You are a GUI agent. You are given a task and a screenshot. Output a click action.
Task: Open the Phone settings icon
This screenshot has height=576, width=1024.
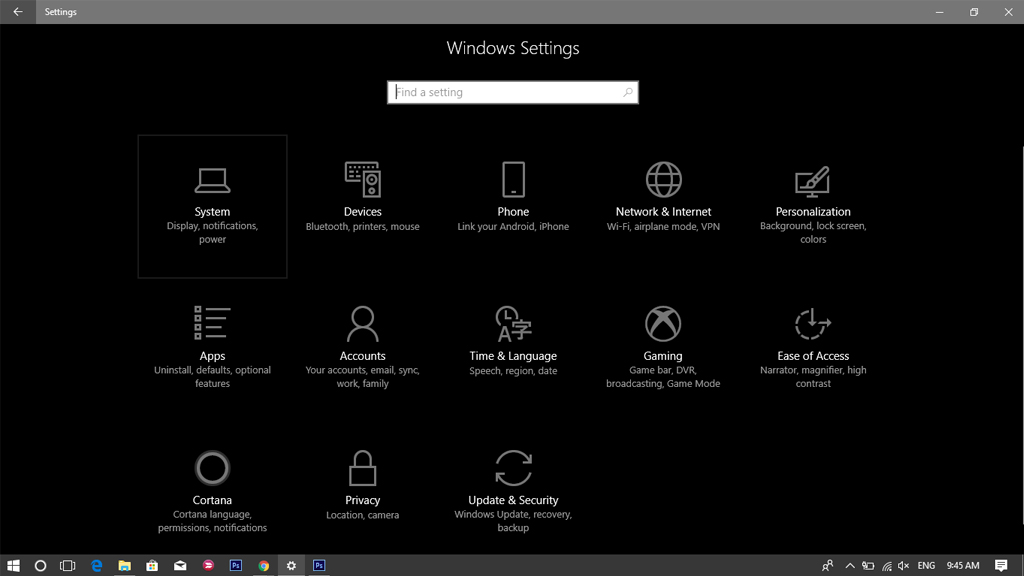click(513, 179)
